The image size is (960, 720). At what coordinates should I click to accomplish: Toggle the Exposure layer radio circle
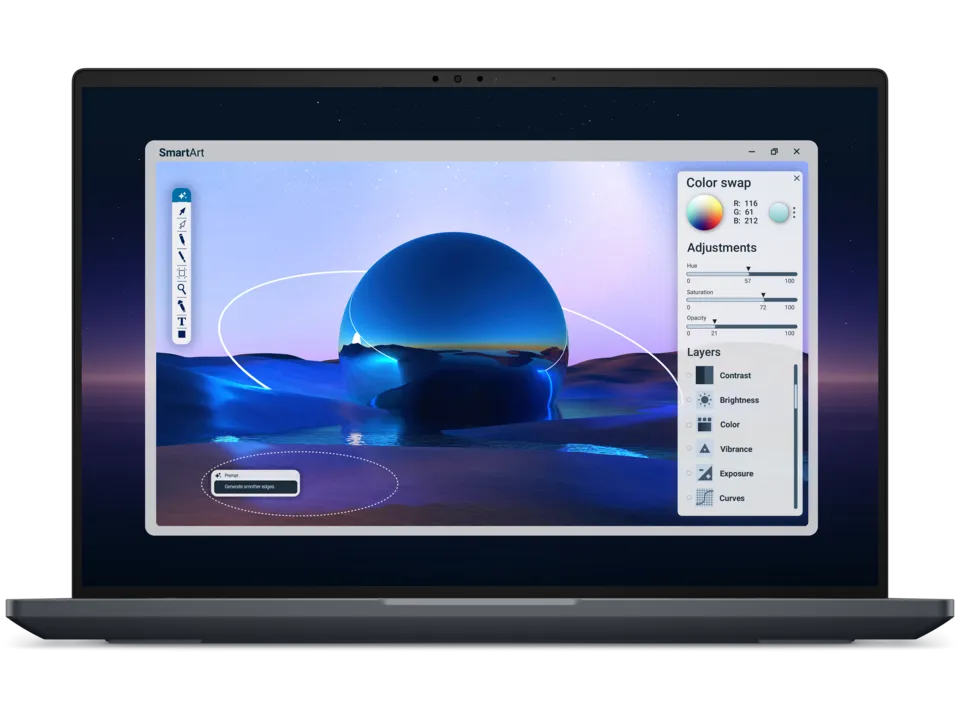(689, 473)
